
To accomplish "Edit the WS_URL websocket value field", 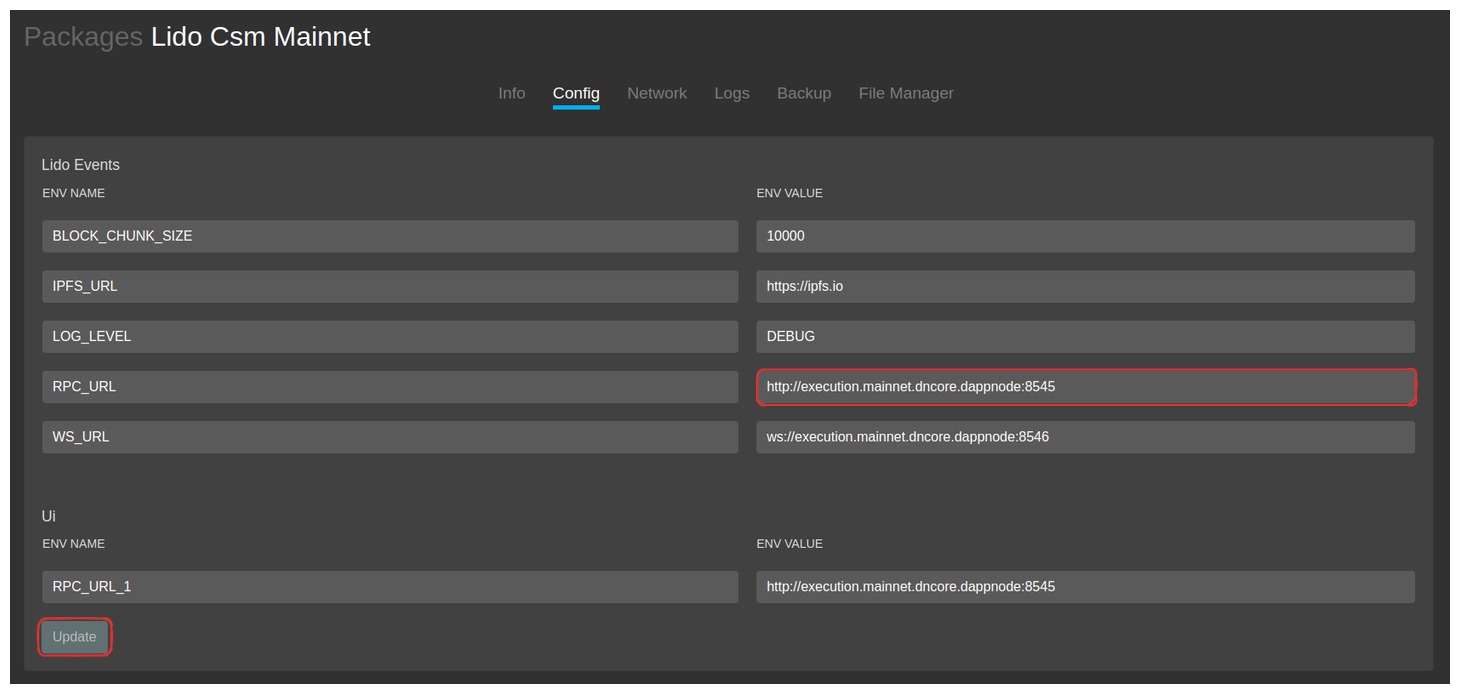I will coord(1085,436).
